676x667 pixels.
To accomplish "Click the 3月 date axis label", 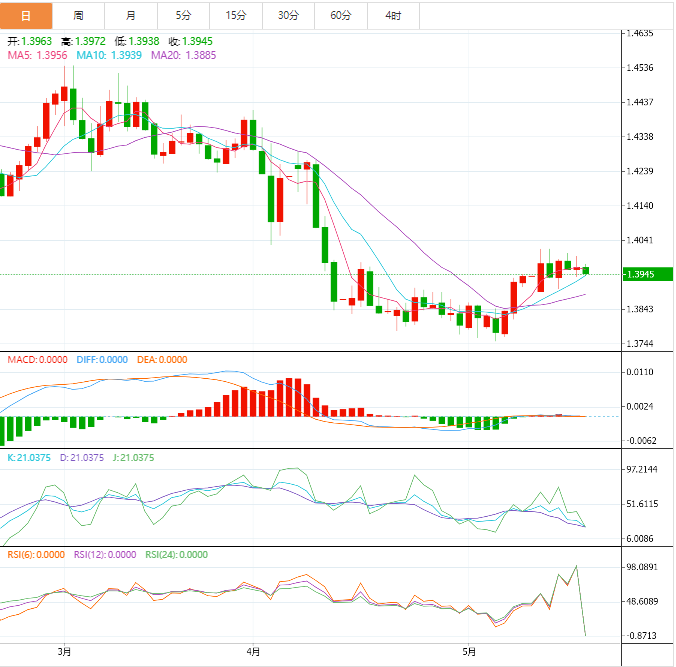I will 64,651.
